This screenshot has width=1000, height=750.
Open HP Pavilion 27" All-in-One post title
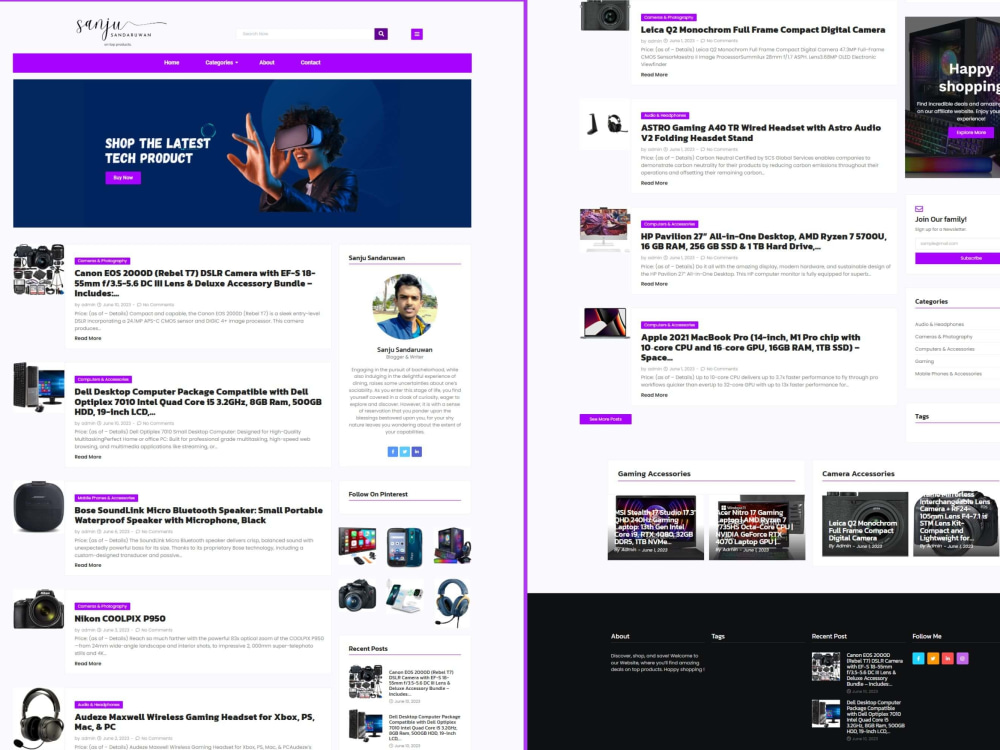coord(763,241)
